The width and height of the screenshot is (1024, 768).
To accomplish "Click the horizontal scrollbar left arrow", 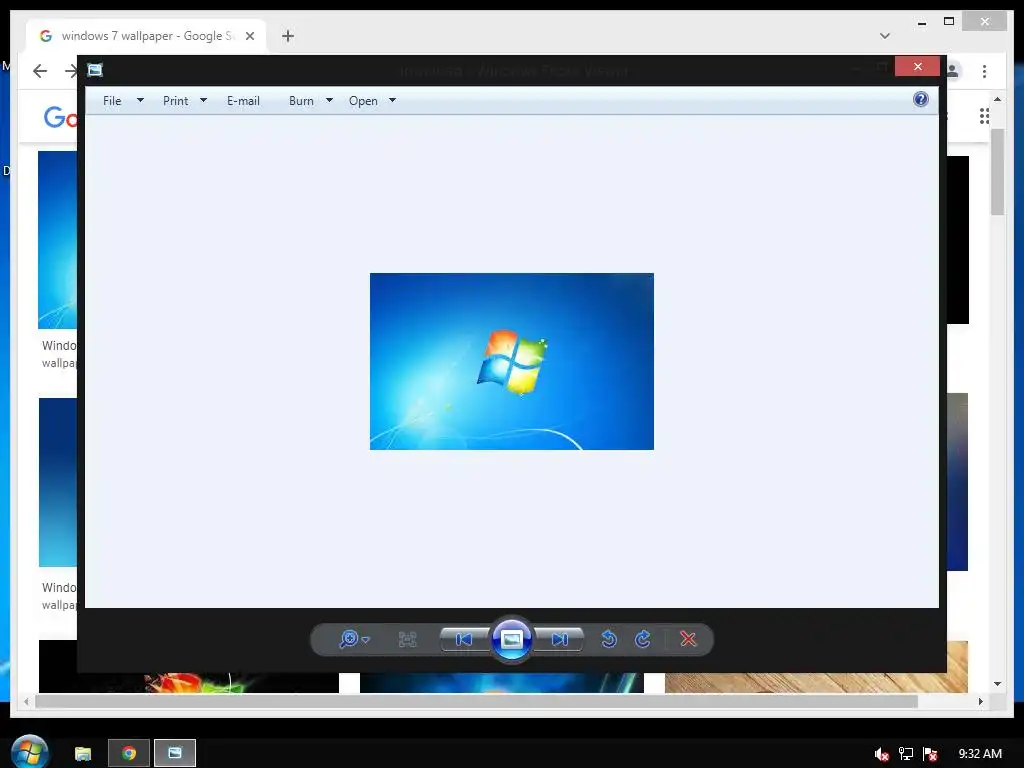I will click(26, 701).
